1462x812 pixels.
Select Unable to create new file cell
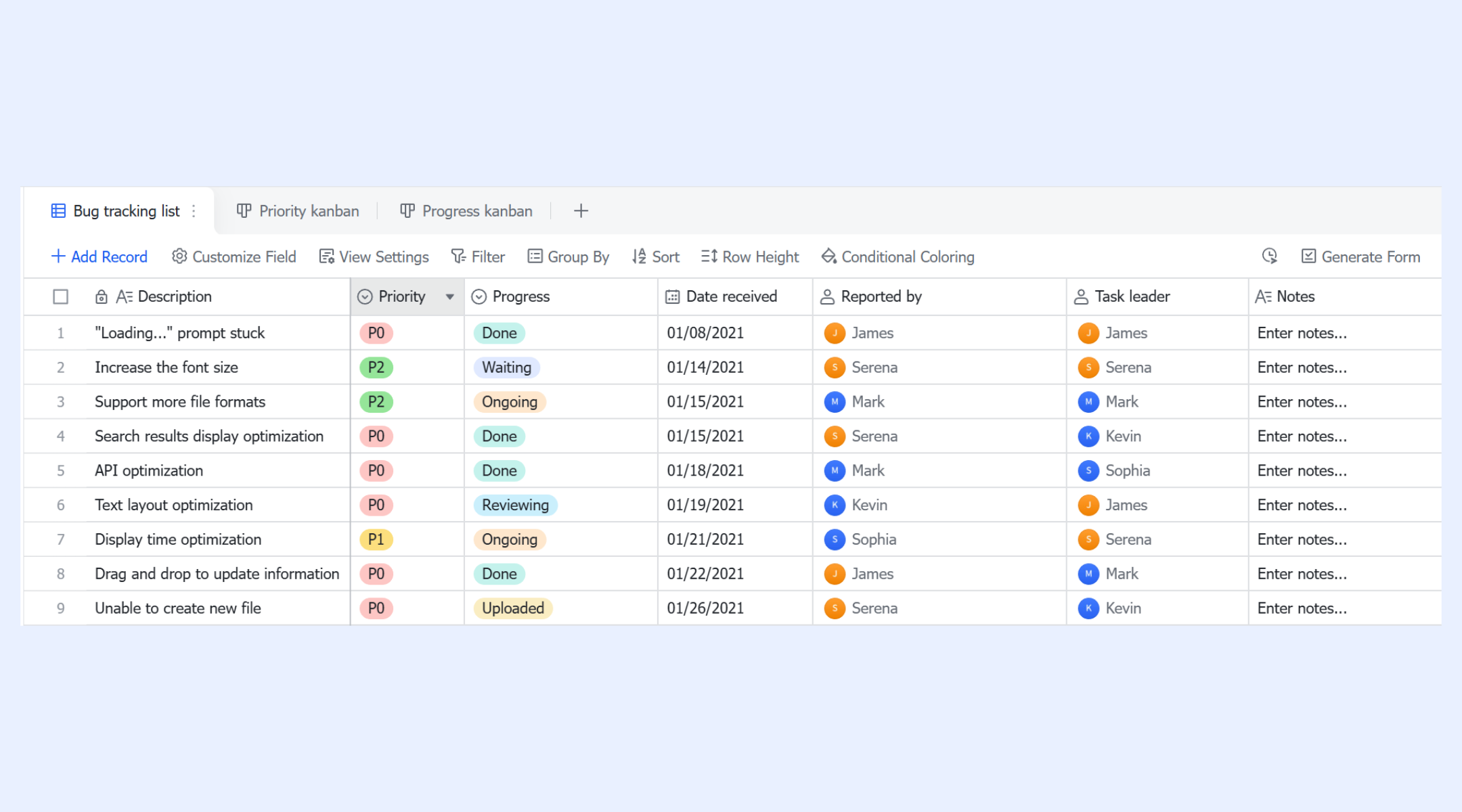click(218, 608)
